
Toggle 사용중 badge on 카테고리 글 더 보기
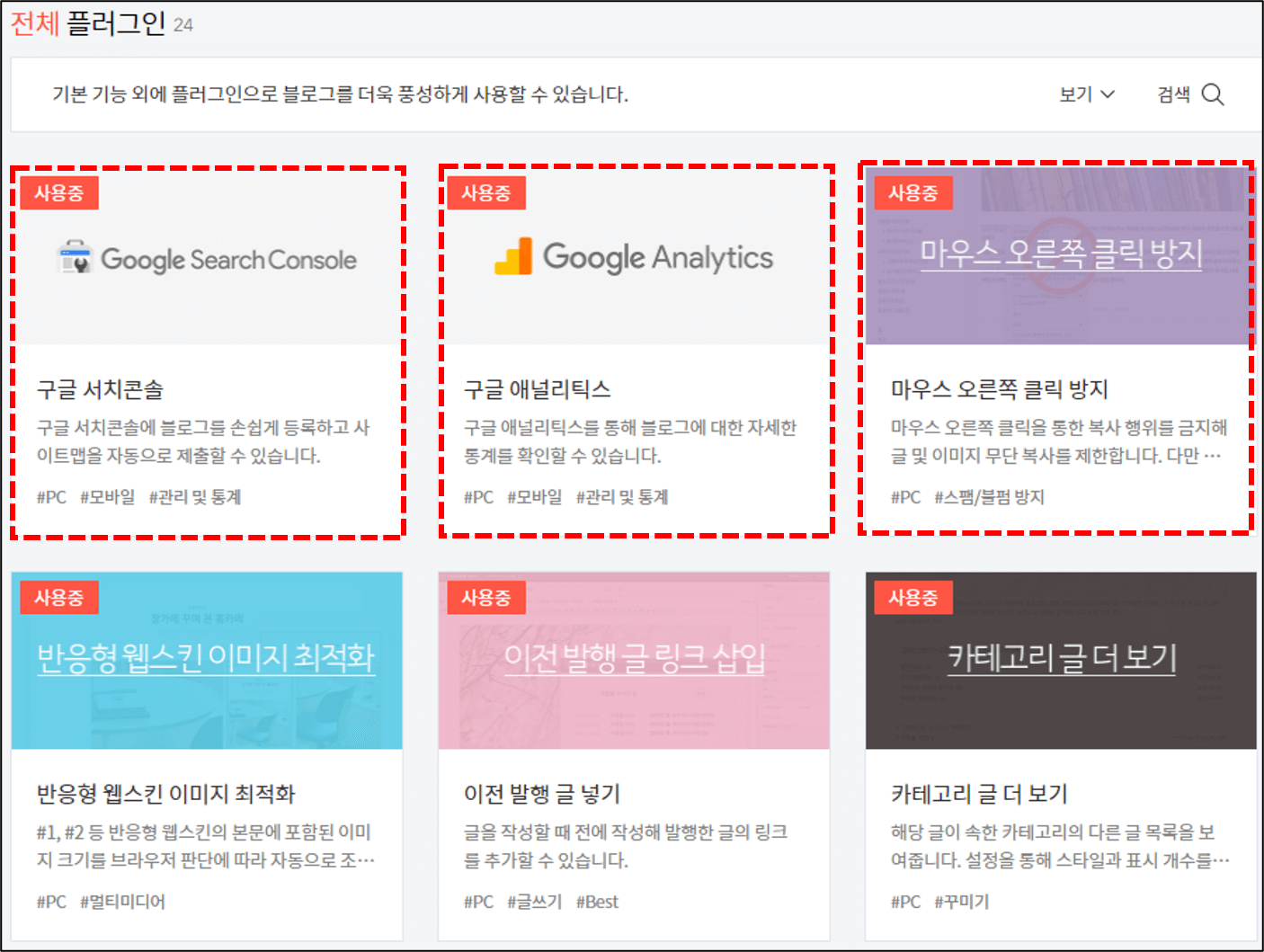912,596
